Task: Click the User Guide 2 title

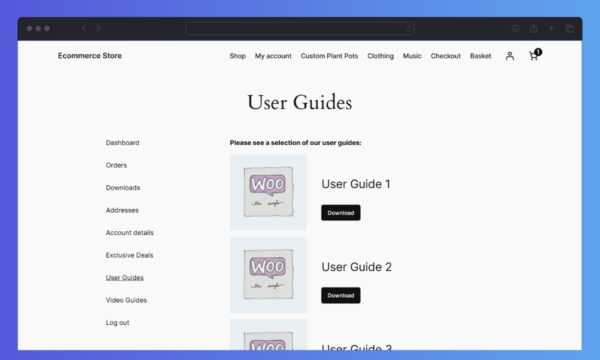Action: coord(357,267)
